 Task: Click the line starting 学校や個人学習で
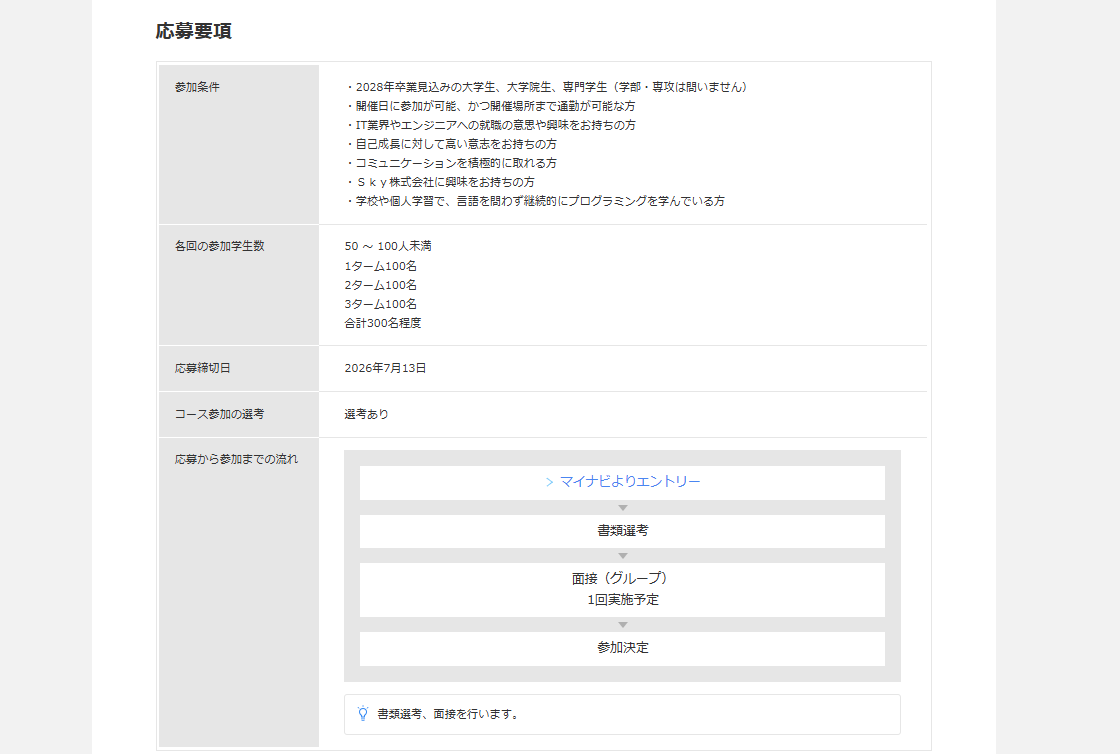click(x=535, y=201)
